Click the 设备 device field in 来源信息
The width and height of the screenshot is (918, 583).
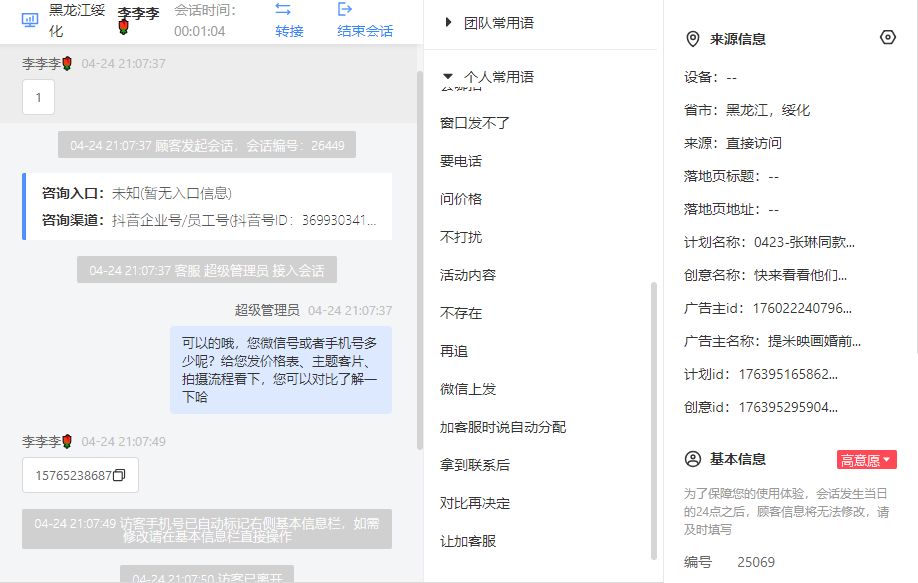point(710,77)
